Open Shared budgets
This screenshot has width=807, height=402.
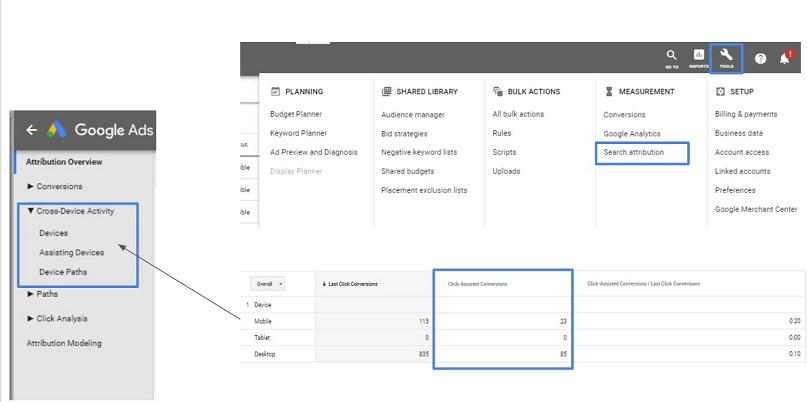(x=408, y=171)
